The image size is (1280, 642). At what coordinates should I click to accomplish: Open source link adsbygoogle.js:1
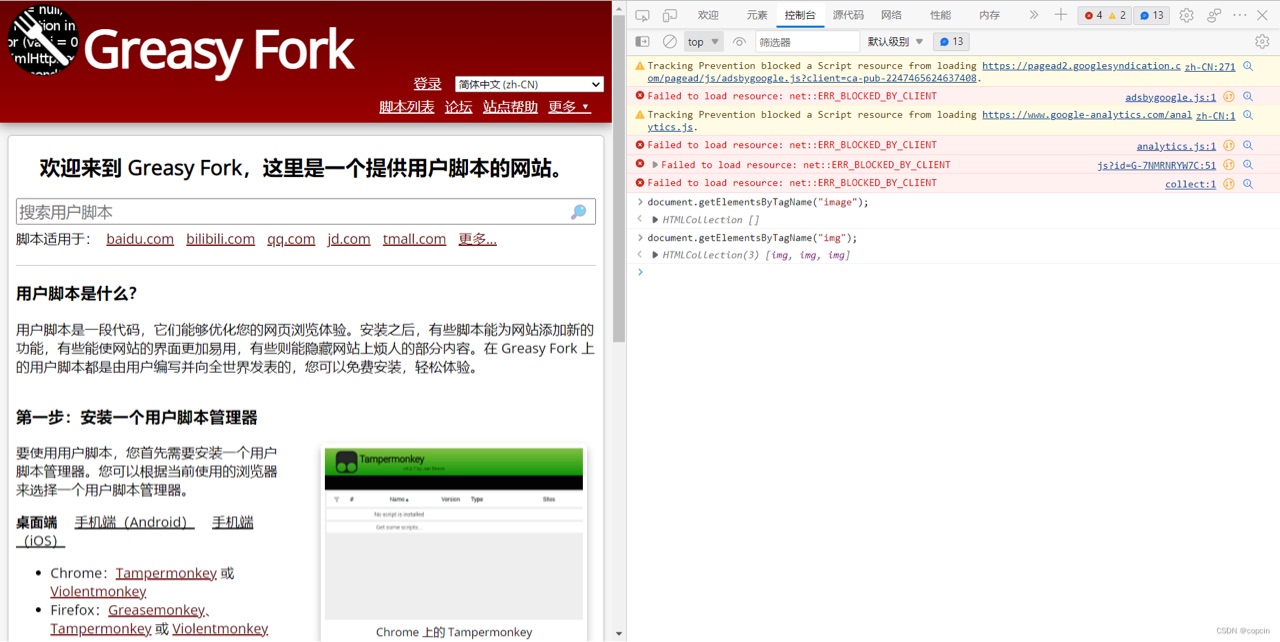pos(1171,97)
